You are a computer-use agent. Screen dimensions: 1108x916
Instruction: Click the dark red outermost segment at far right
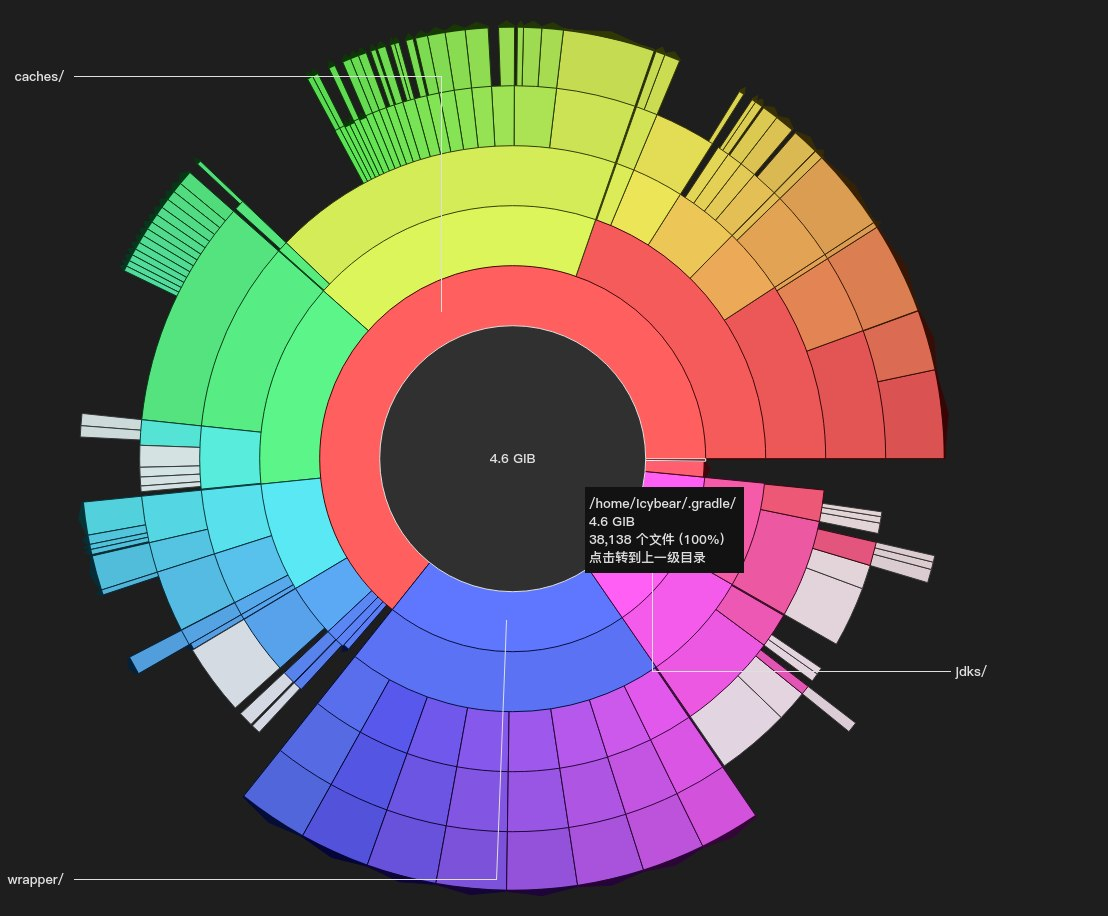pyautogui.click(x=910, y=415)
